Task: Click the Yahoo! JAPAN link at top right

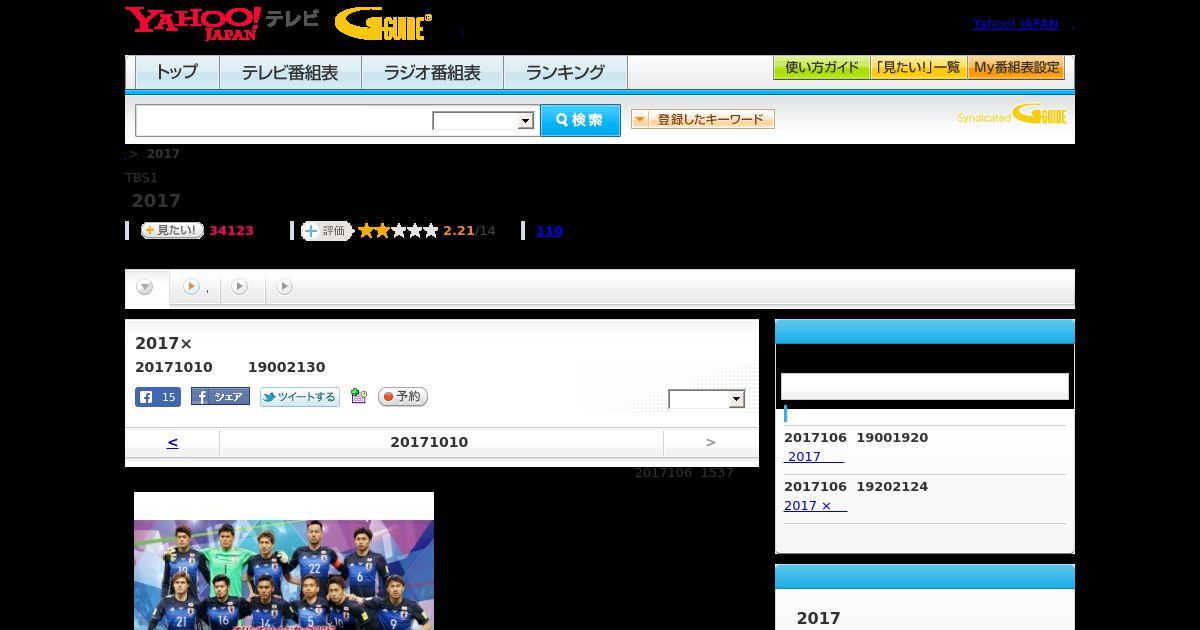Action: (x=1015, y=24)
